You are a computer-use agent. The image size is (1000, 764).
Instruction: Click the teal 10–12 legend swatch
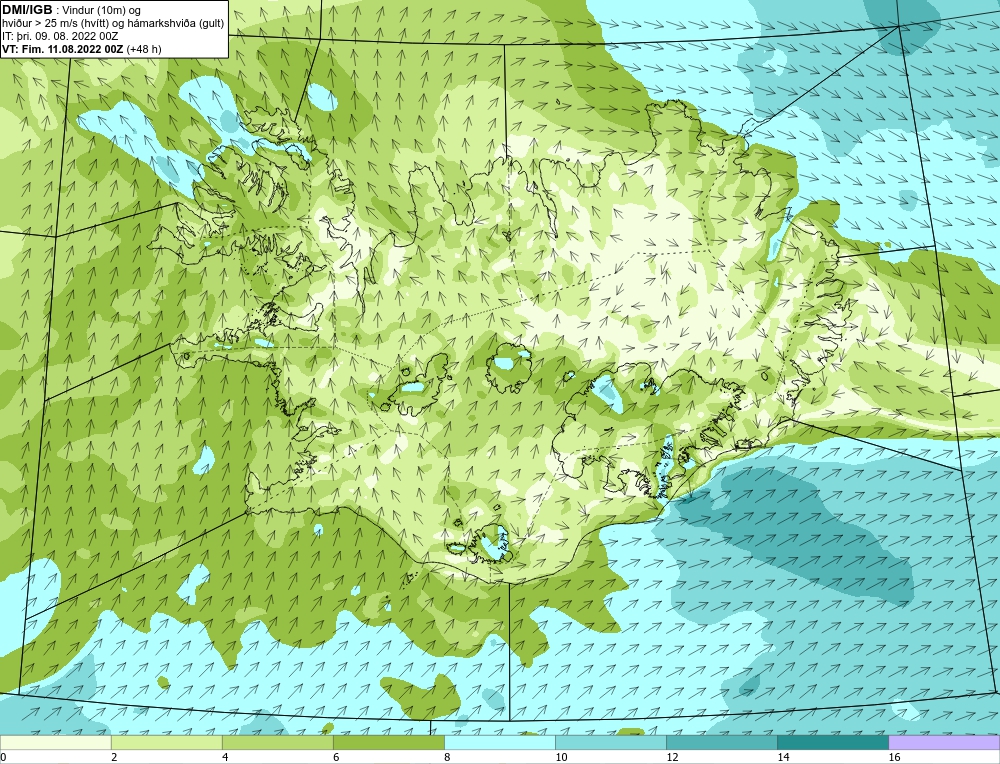611,742
